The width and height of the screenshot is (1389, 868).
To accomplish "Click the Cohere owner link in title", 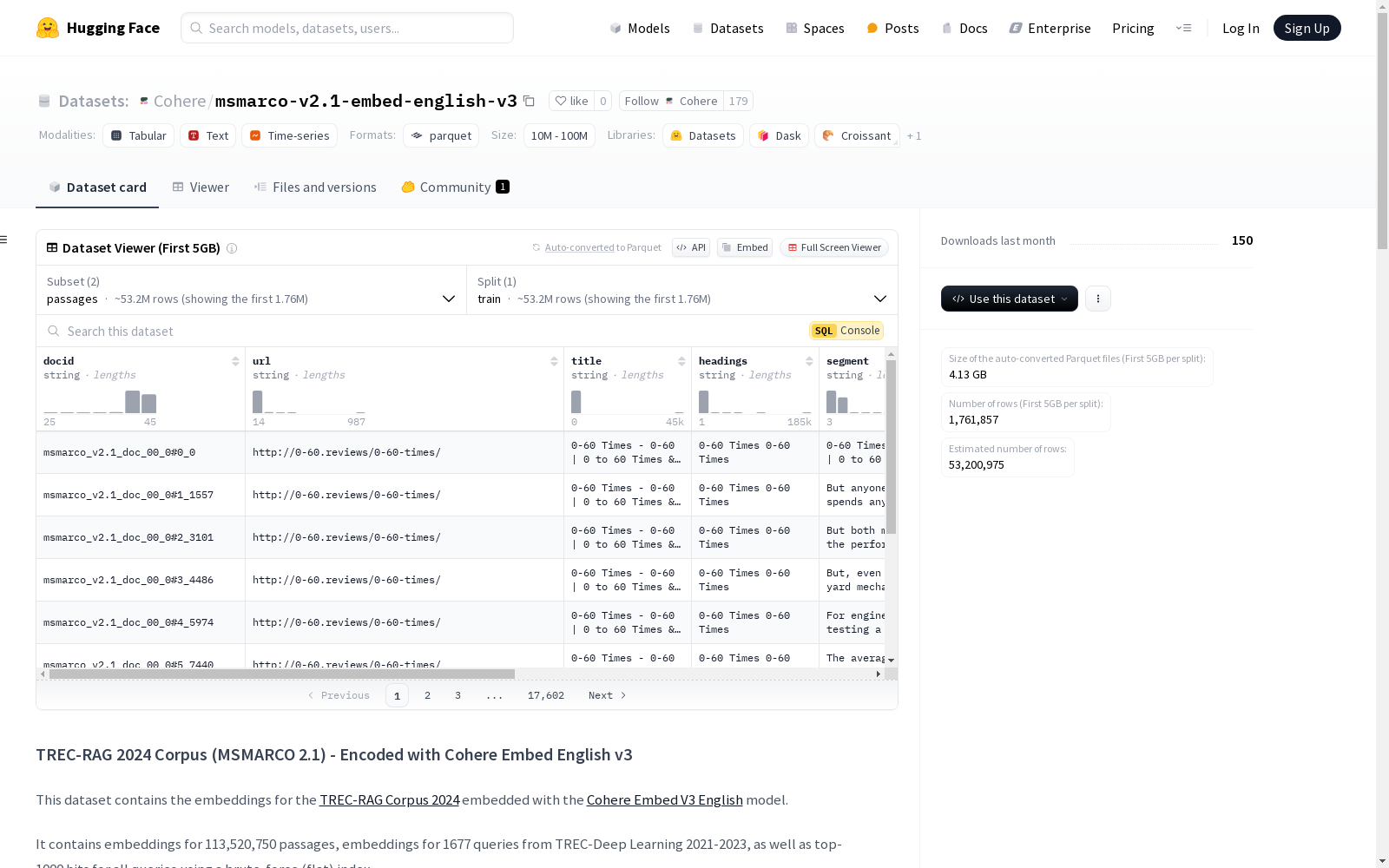I will (x=180, y=101).
